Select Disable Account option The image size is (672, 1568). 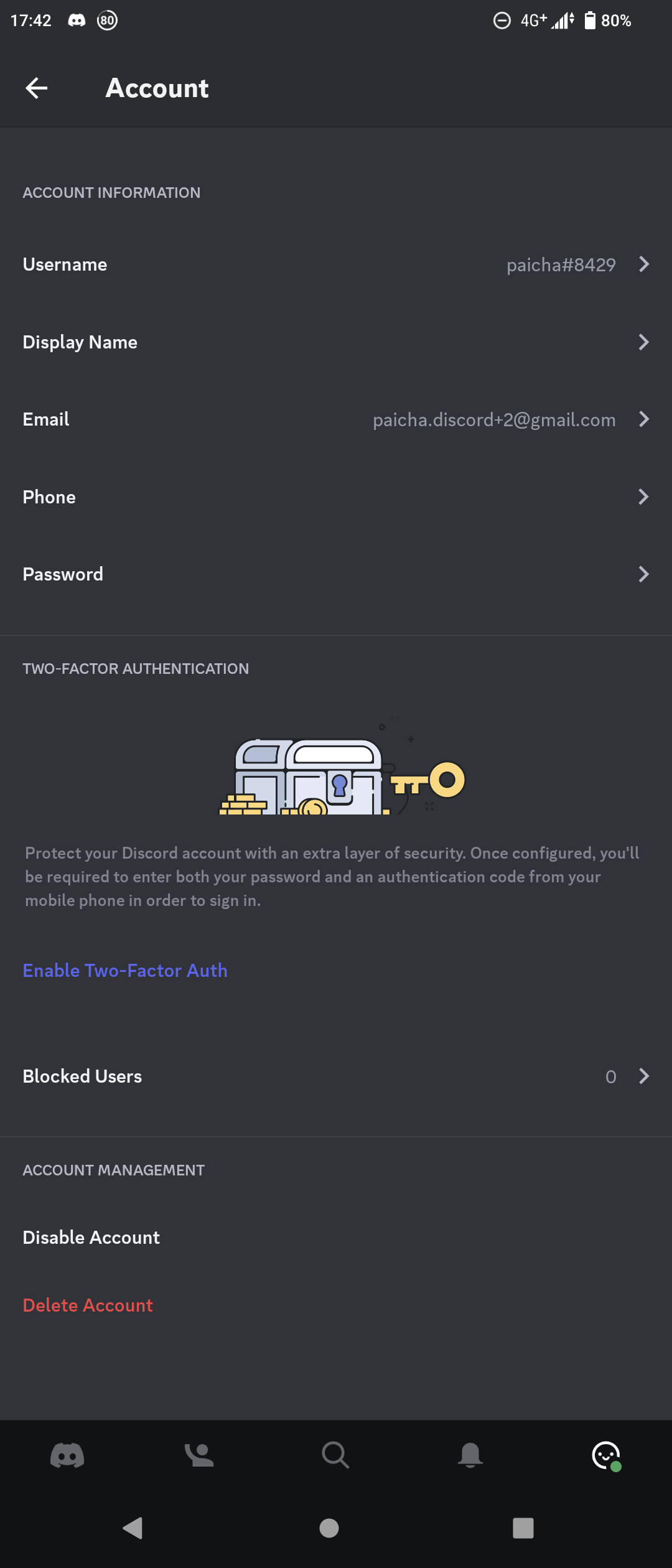pyautogui.click(x=91, y=1238)
